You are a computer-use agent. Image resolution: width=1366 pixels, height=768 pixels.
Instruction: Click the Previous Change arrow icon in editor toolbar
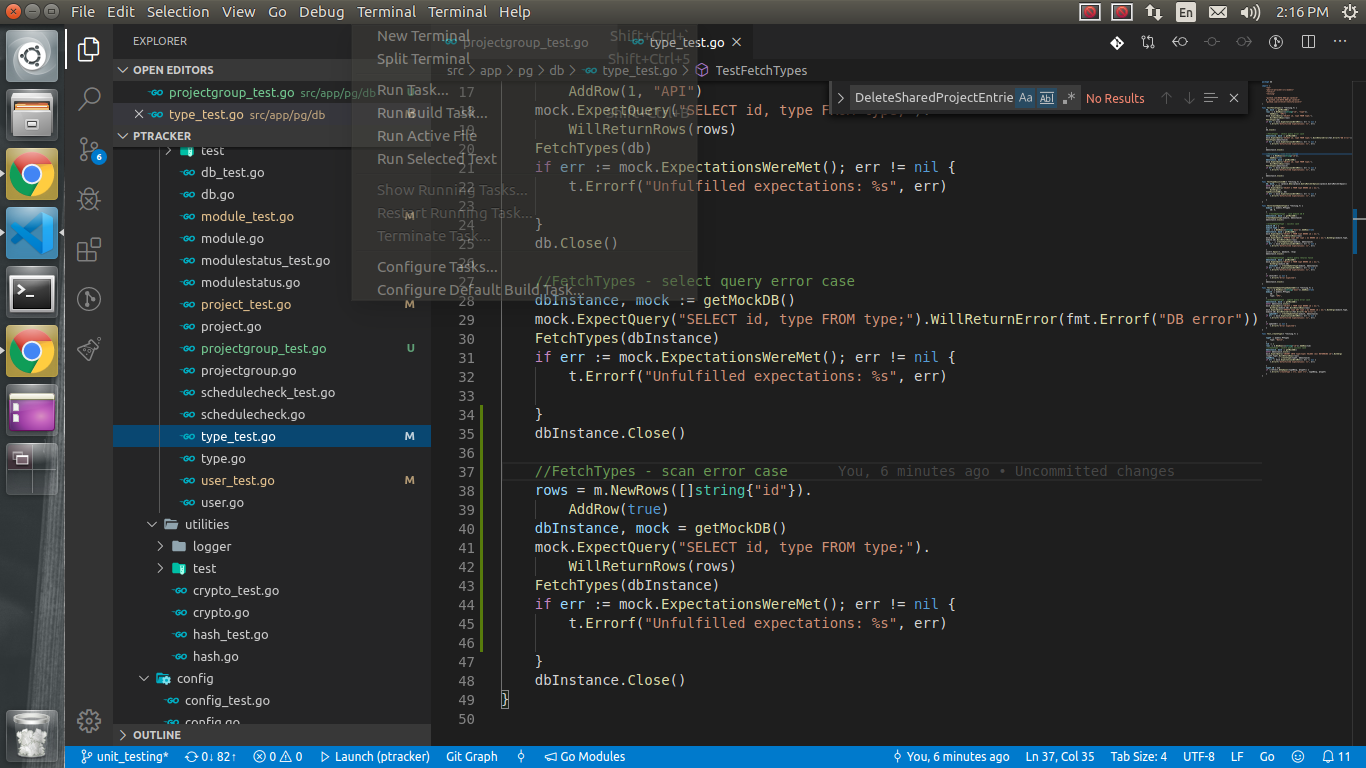1180,42
